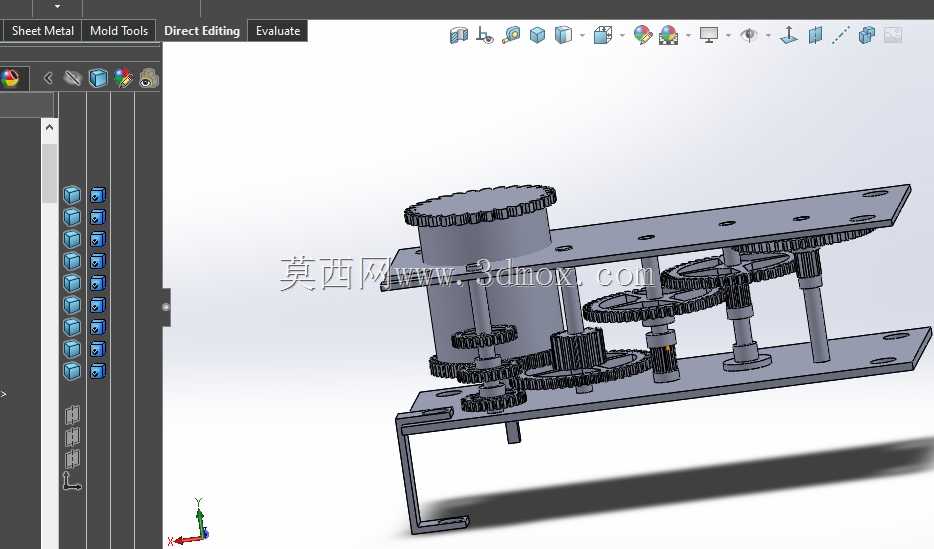Open Edit Appearance color ball with pencil
Image resolution: width=934 pixels, height=549 pixels.
coord(643,35)
